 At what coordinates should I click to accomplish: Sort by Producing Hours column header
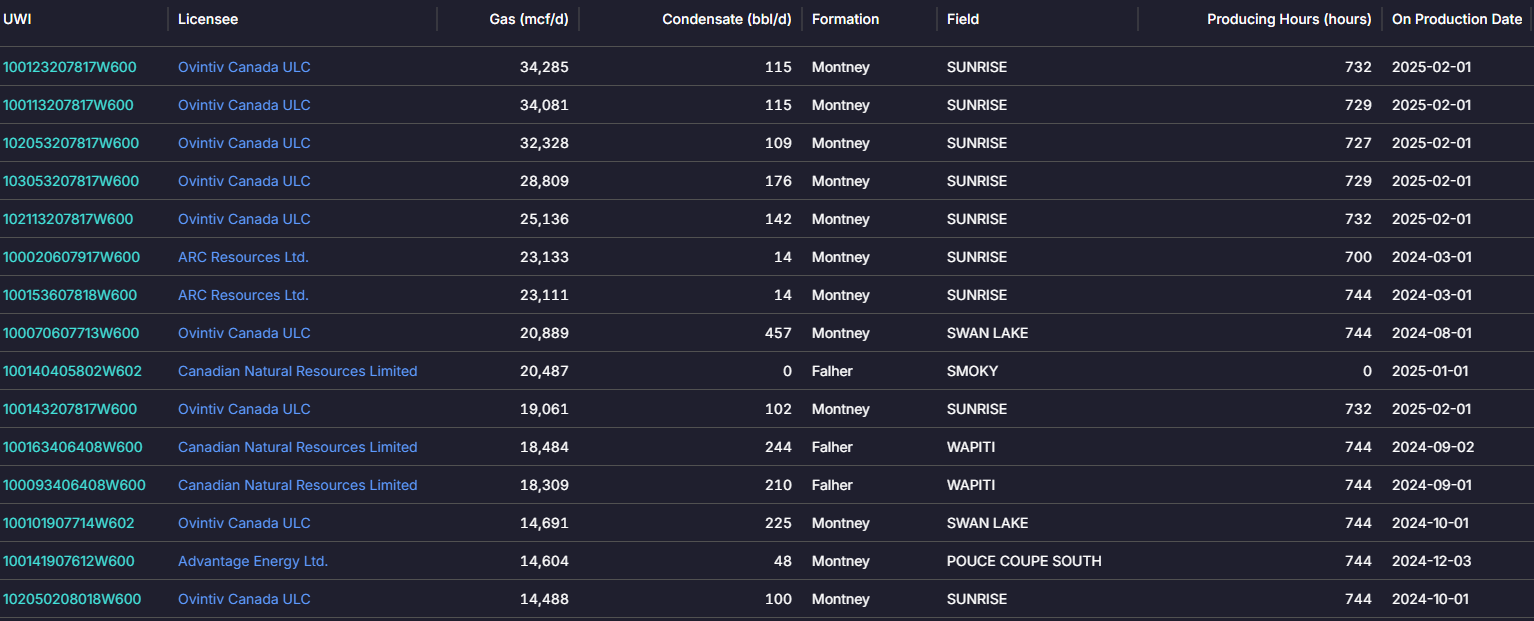(x=1288, y=19)
